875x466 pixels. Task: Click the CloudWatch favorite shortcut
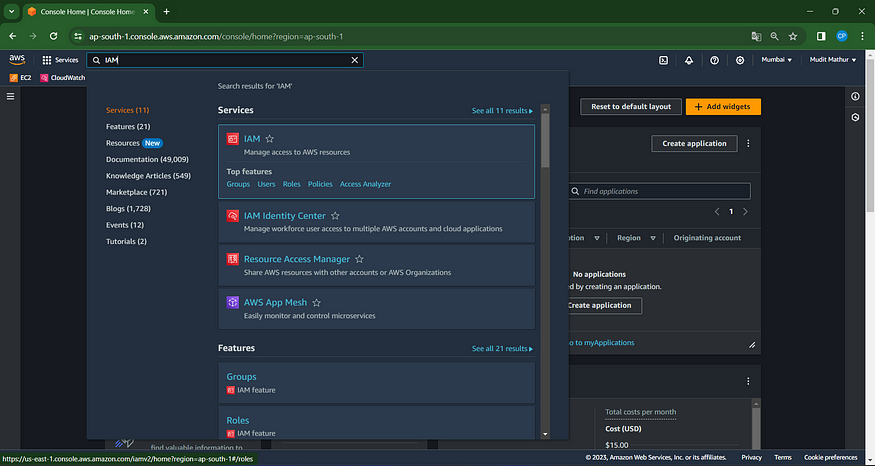62,78
